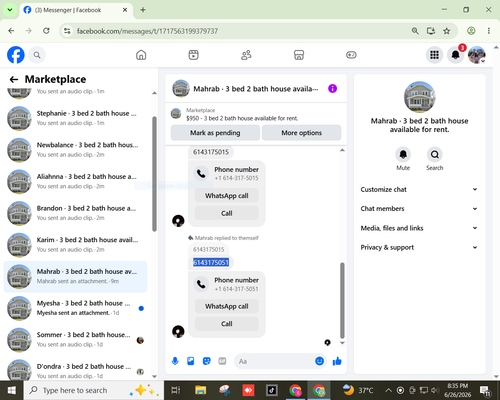Click the chat messages scrollbar
Screen dimensions: 500x400
pos(342,300)
